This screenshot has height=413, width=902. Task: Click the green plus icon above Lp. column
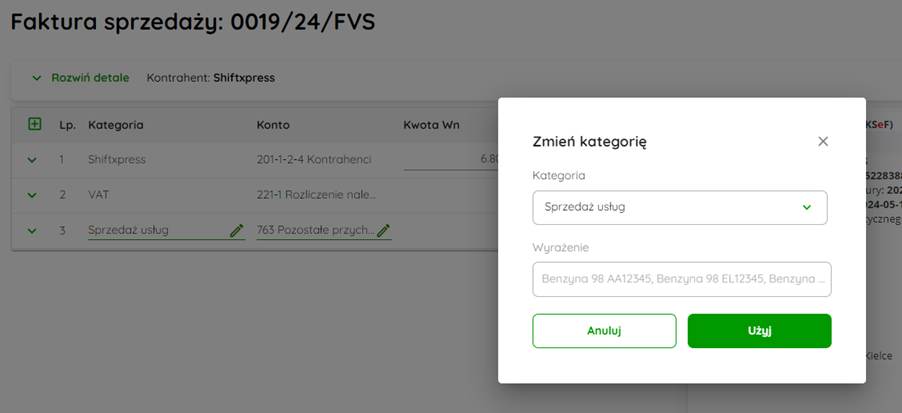tap(35, 124)
